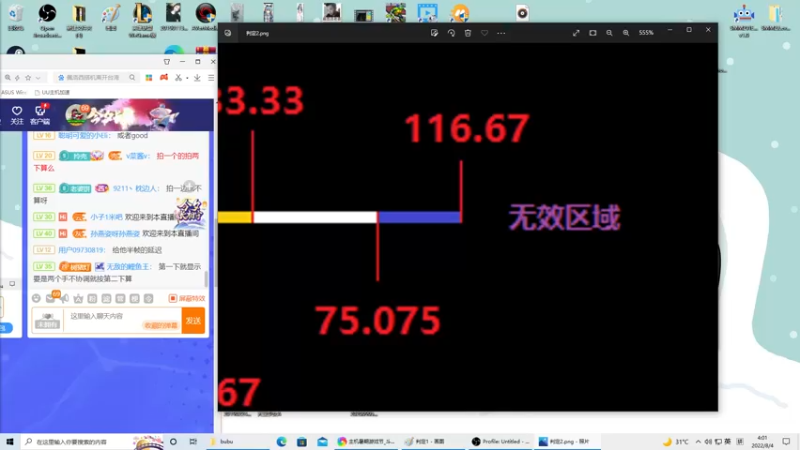Viewport: 800px width, 450px height.
Task: Open the browser skin shirt icon
Action: (167, 62)
